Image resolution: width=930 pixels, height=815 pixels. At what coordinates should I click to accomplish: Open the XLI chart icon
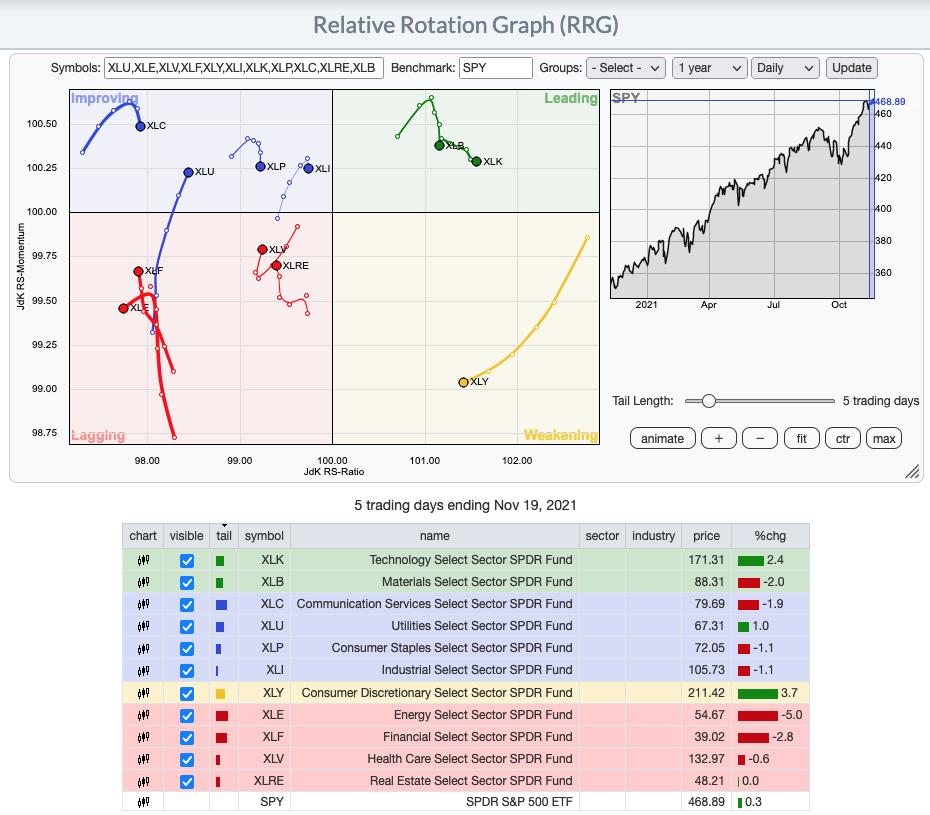[143, 670]
